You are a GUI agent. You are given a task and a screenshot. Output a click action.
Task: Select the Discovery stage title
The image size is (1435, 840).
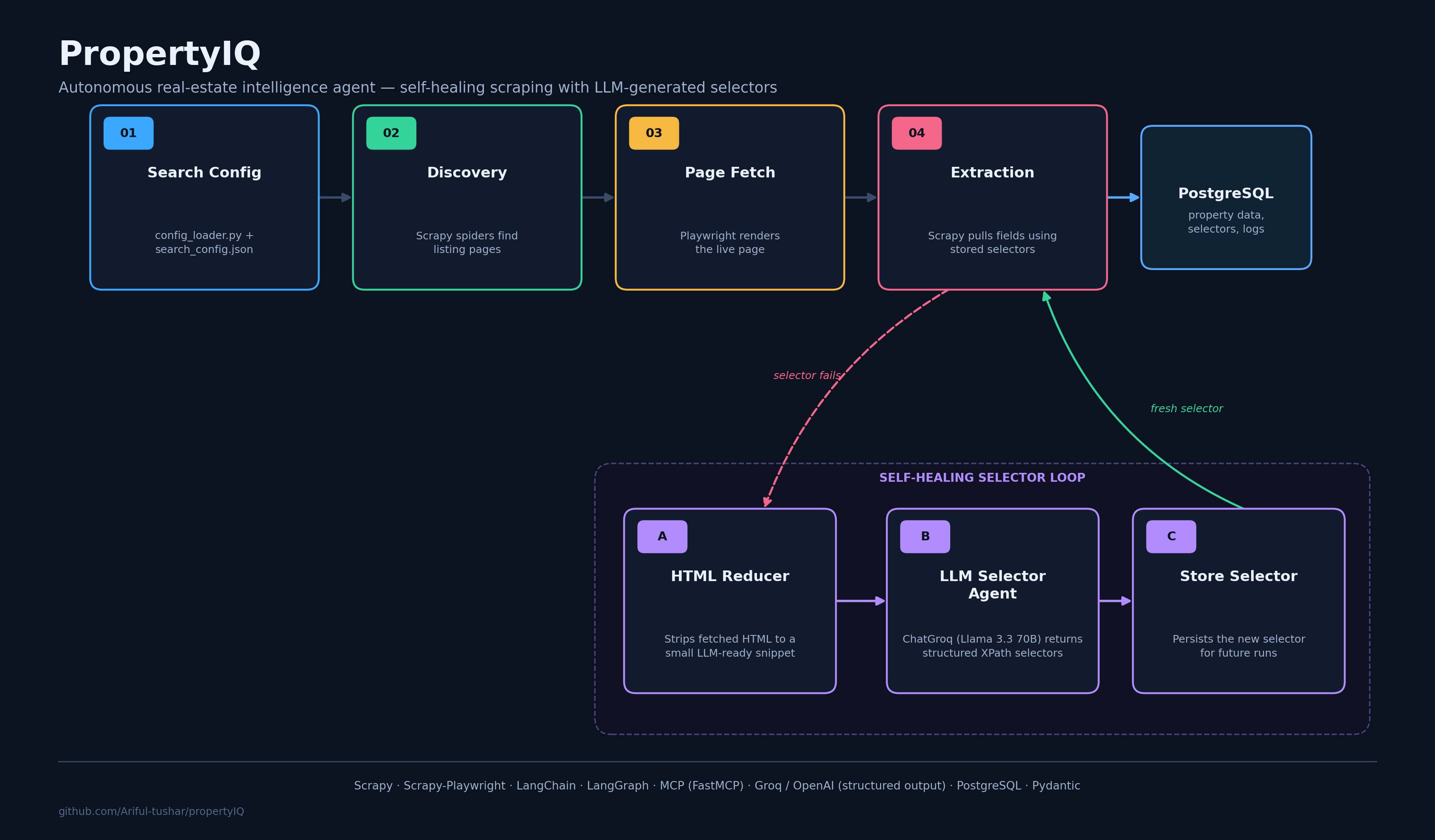tap(467, 173)
